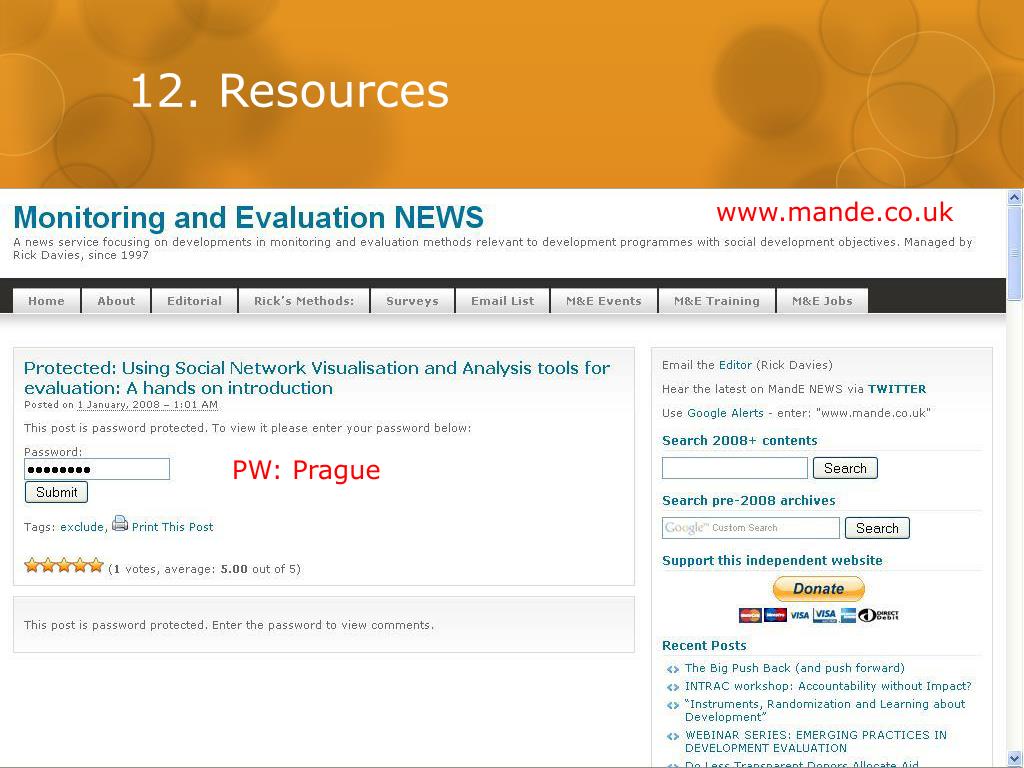The height and width of the screenshot is (768, 1024).
Task: Open the exclude tag link
Action: [x=82, y=527]
